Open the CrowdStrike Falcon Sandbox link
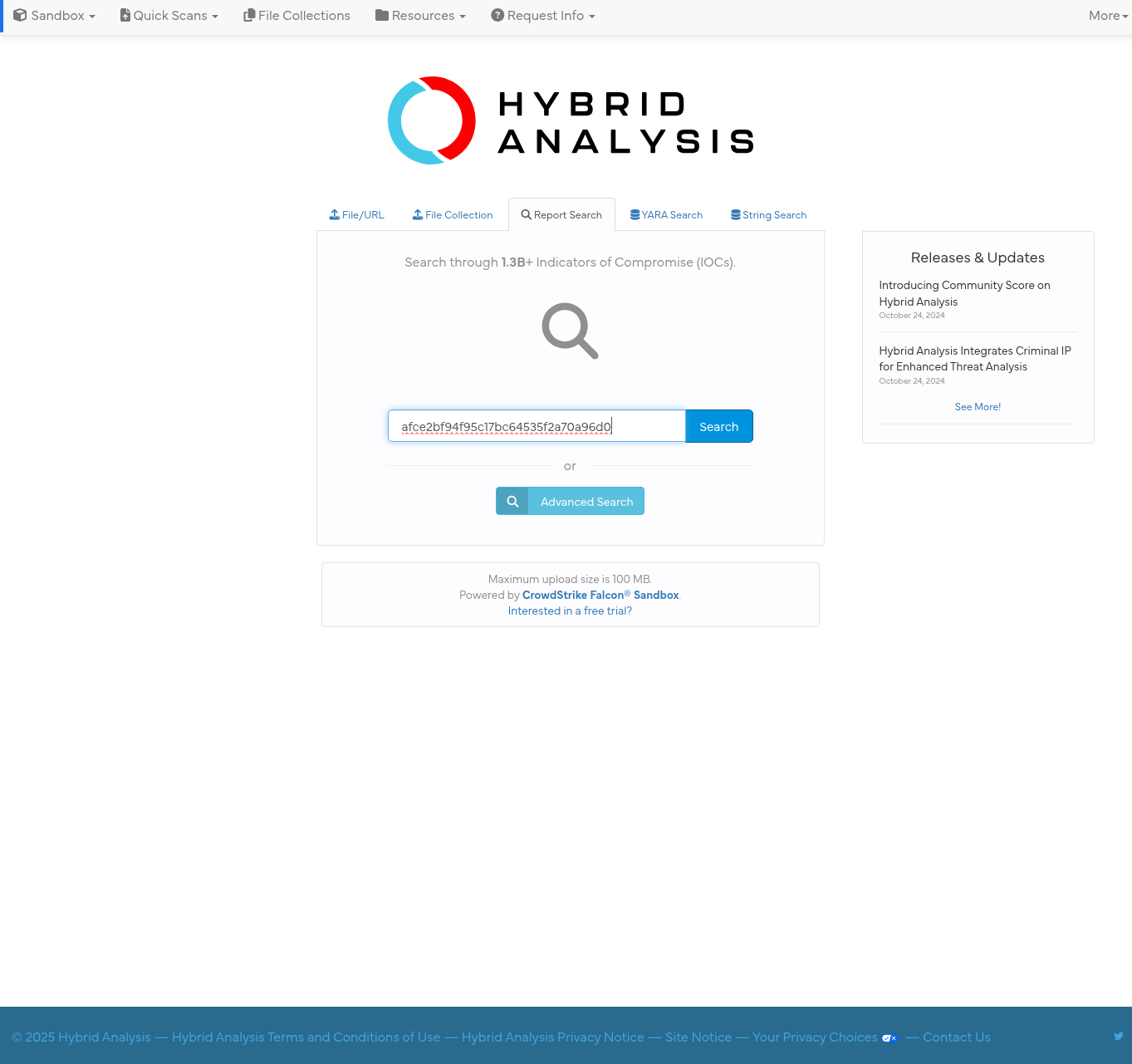Screen dimensions: 1132x1064 pyautogui.click(x=600, y=596)
